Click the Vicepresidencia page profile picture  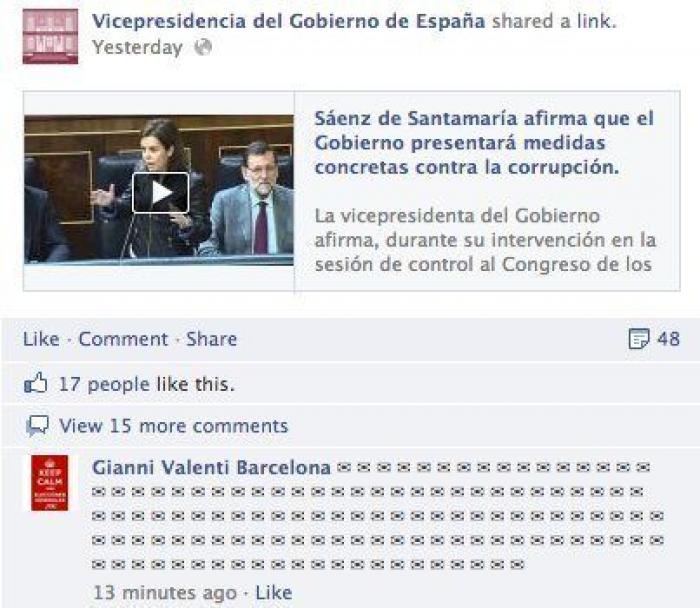point(50,37)
